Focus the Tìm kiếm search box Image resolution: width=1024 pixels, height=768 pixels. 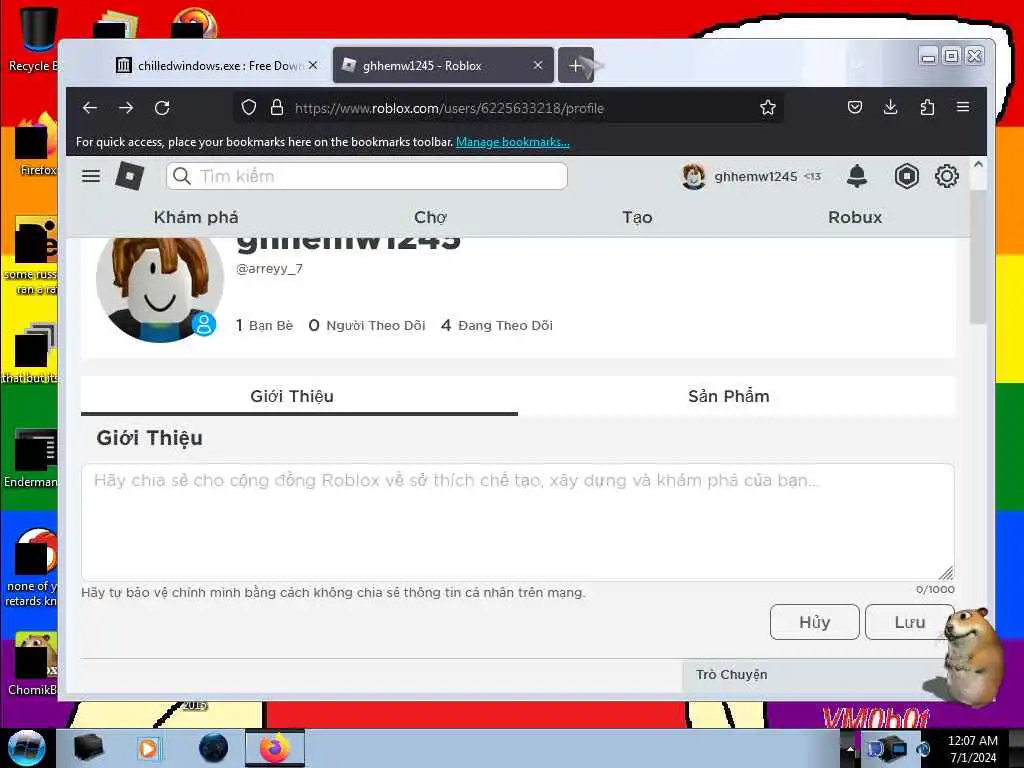(x=367, y=176)
